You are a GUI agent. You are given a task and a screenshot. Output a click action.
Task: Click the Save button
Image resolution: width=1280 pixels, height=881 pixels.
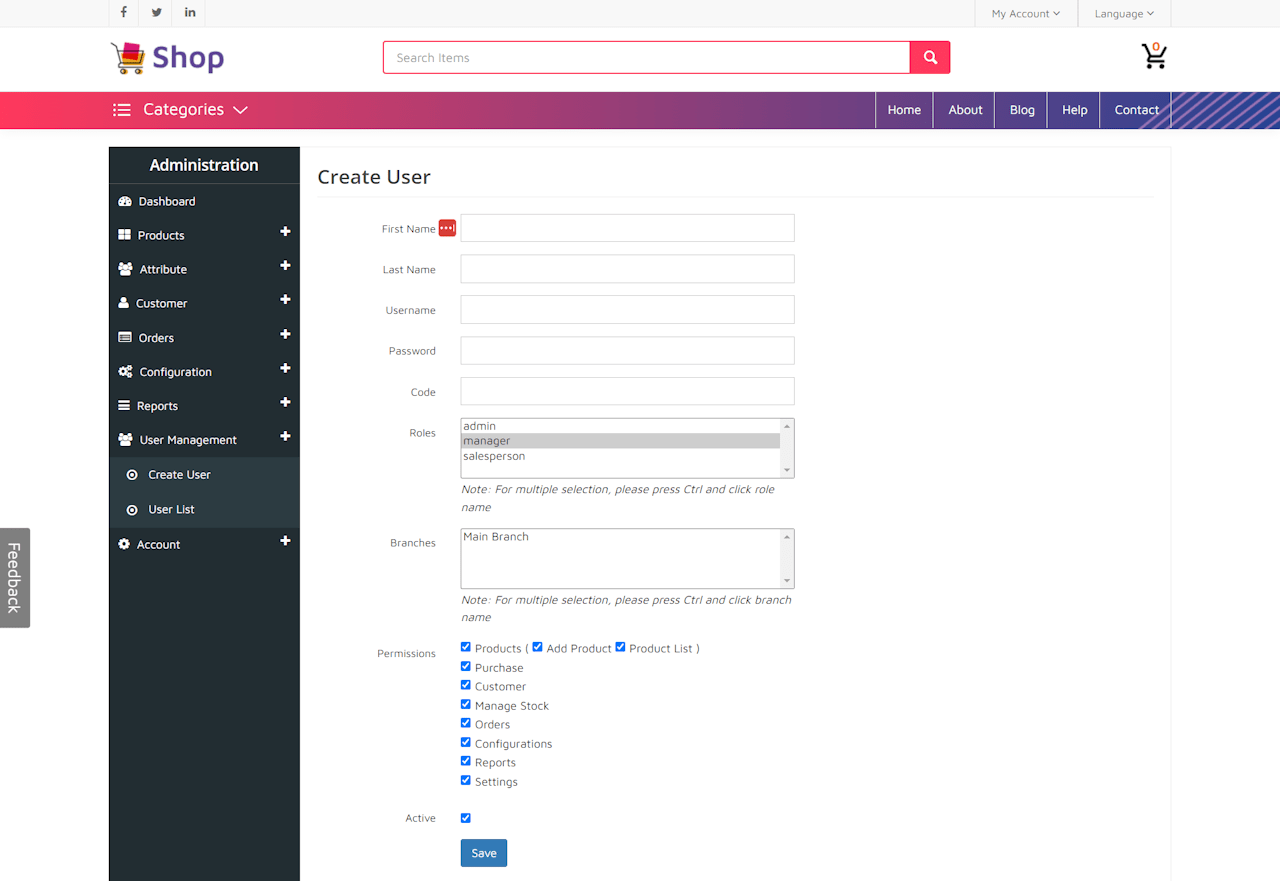tap(483, 852)
